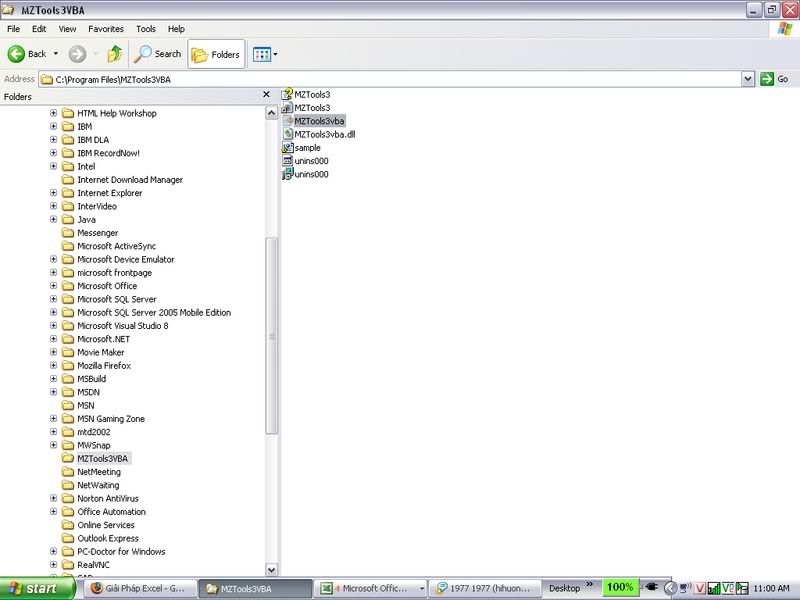This screenshot has height=600, width=800.
Task: Switch to Giải Pháp Excel Firefox taskbar button
Action: (x=139, y=588)
